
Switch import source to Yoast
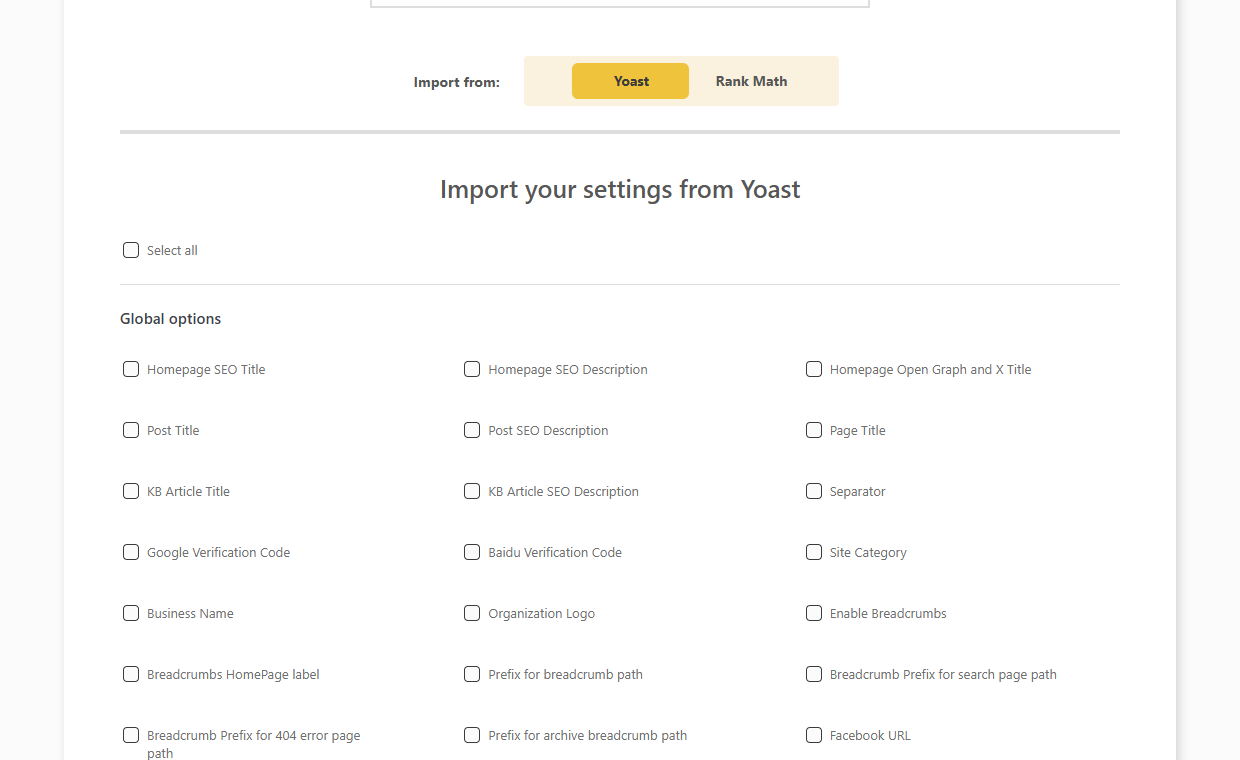click(x=630, y=81)
